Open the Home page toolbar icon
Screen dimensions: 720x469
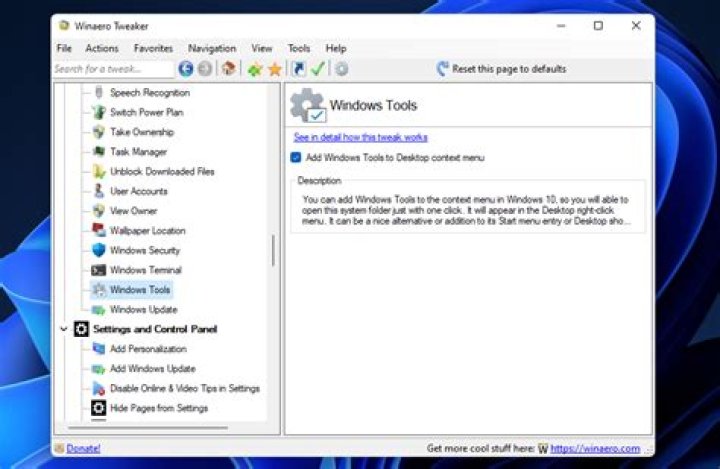229,69
